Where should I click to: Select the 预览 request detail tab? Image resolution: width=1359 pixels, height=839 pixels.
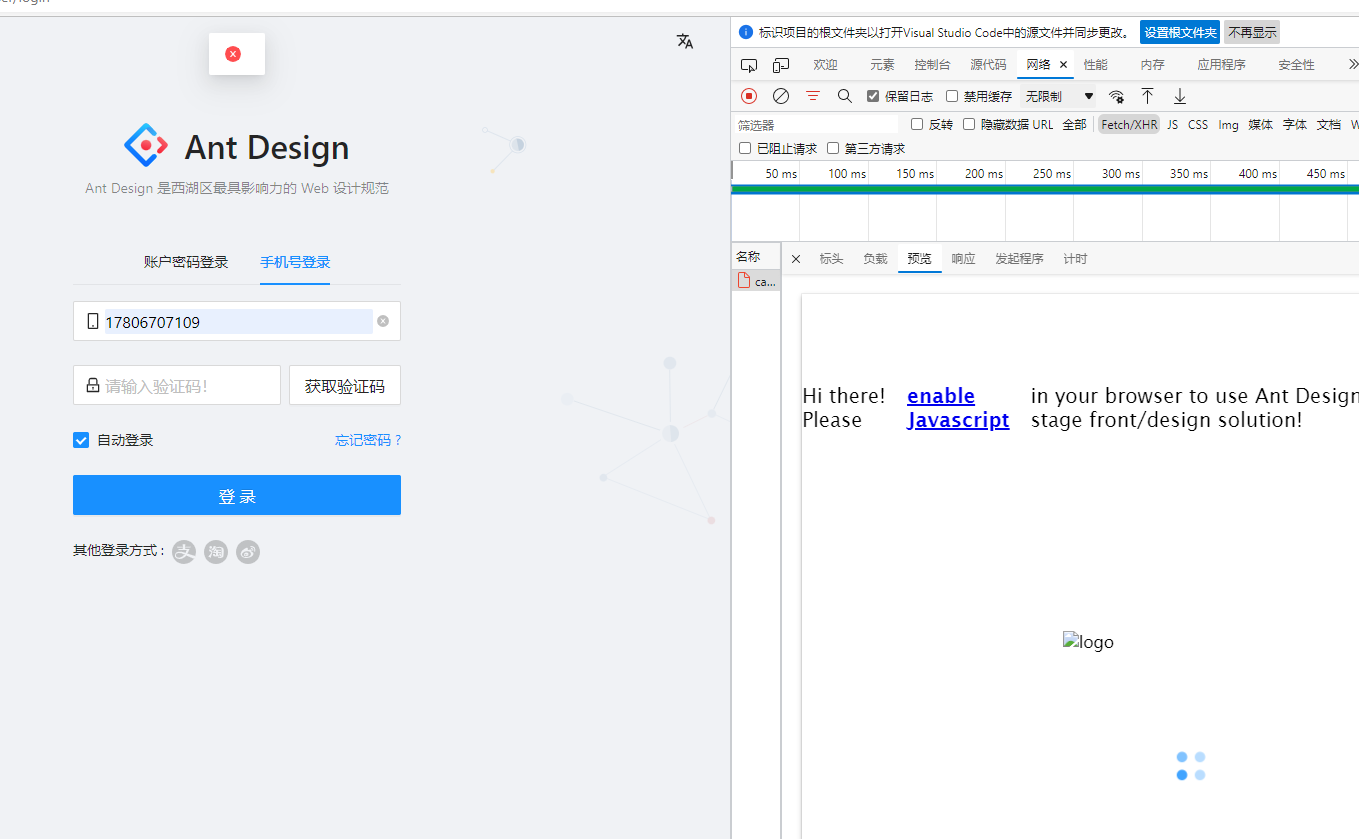pyautogui.click(x=919, y=259)
